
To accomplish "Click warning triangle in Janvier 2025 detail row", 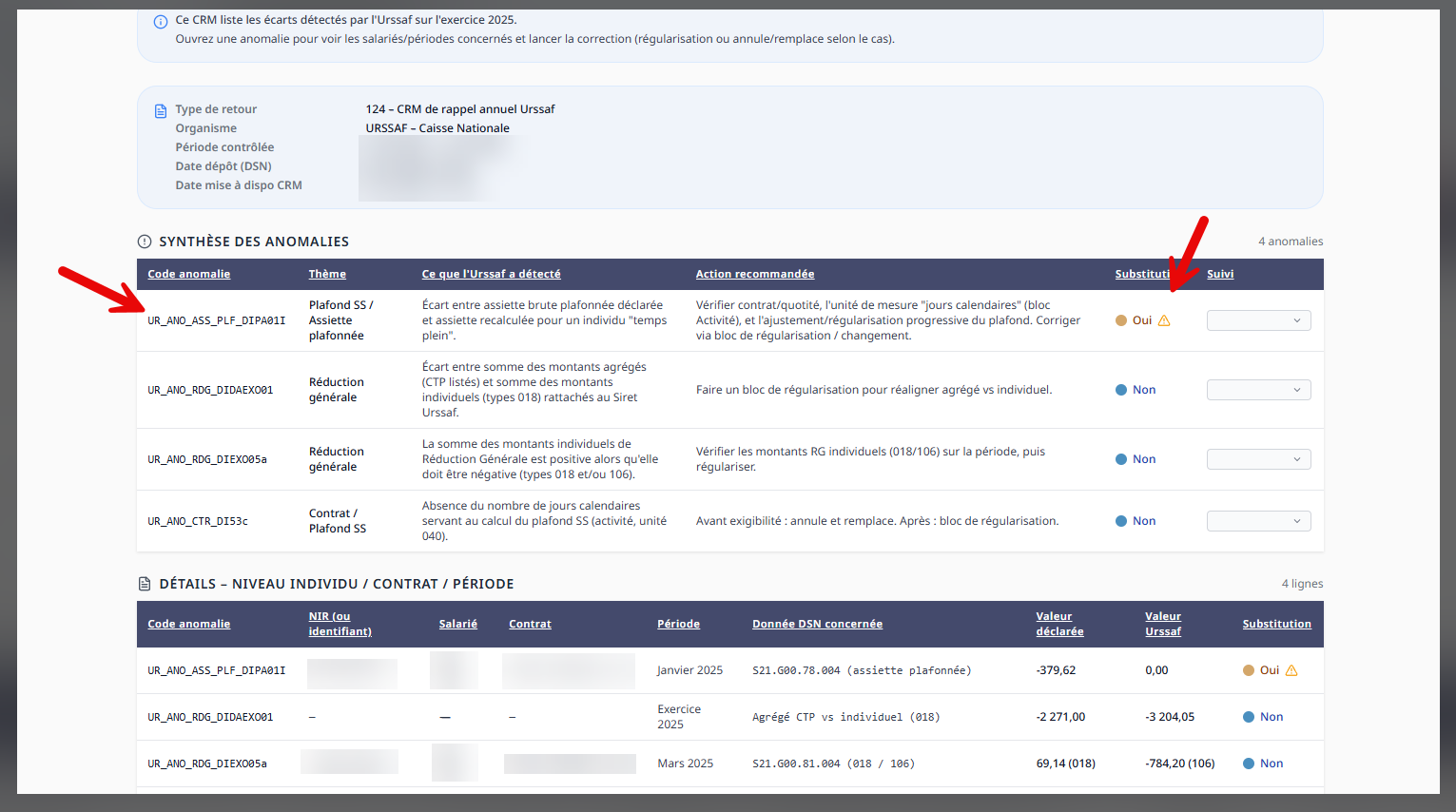I will tap(1291, 670).
